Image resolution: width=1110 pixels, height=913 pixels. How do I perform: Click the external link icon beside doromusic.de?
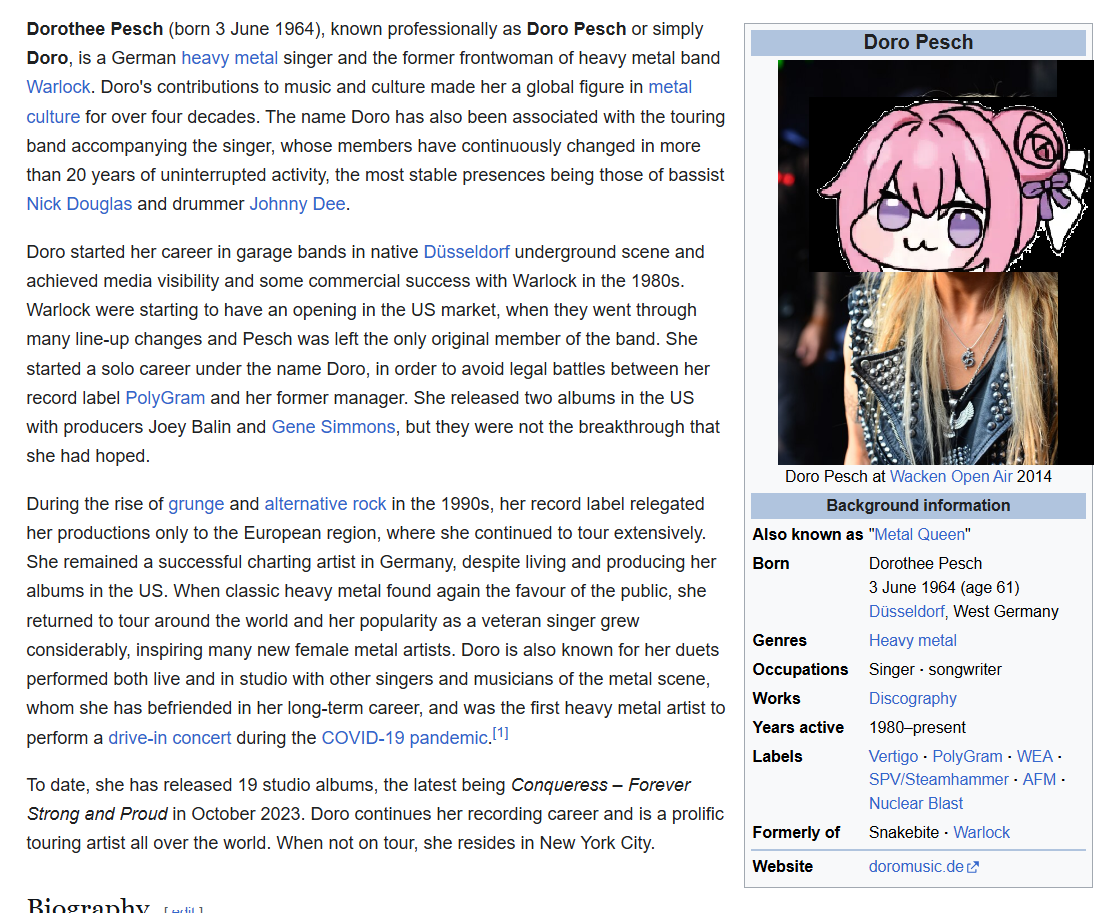coord(973,867)
